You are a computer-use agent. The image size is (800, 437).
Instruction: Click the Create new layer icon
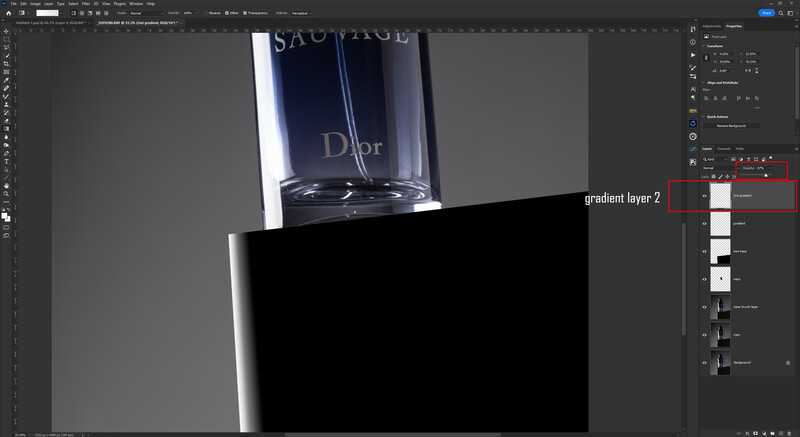click(781, 433)
